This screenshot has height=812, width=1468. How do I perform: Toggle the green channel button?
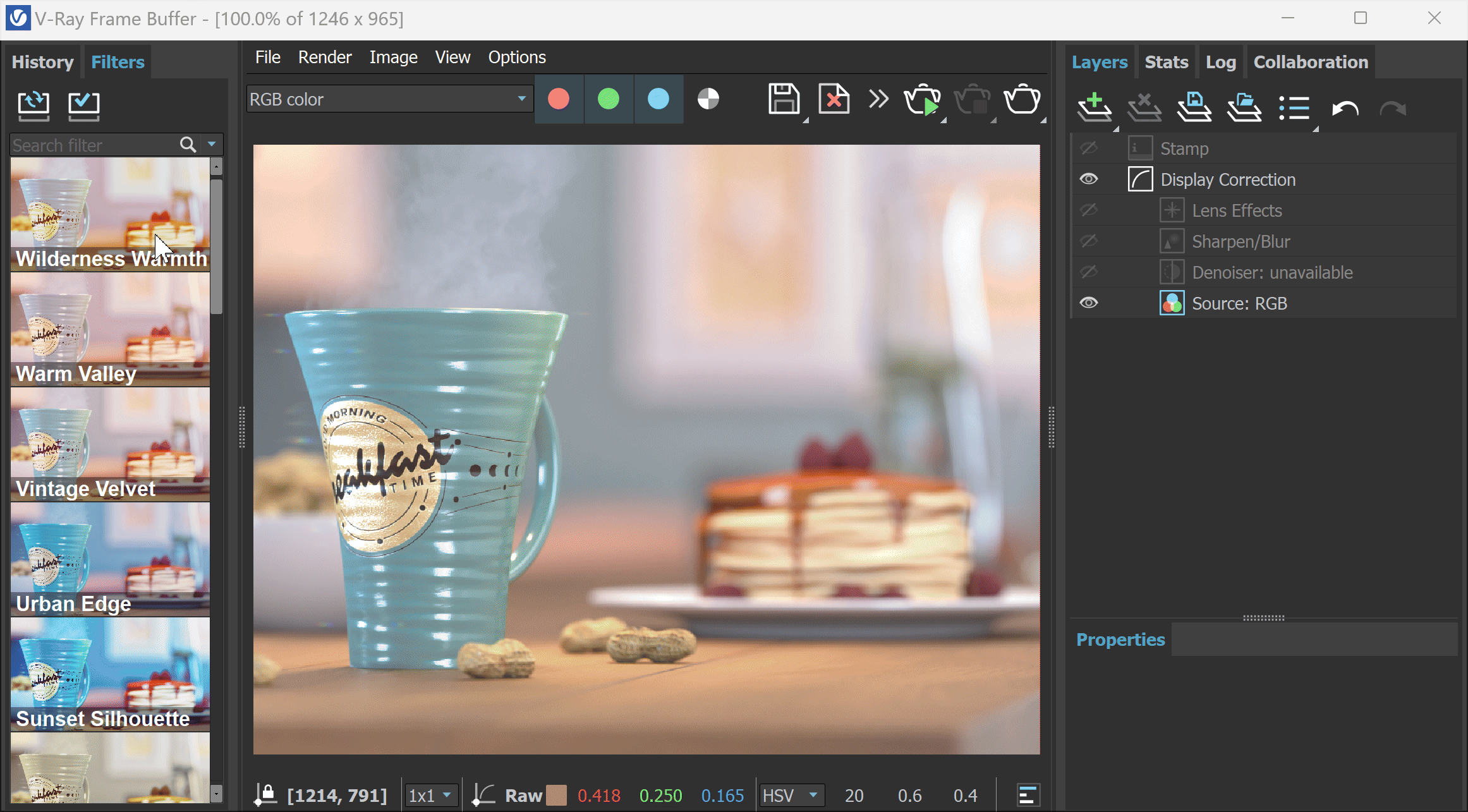pyautogui.click(x=609, y=99)
